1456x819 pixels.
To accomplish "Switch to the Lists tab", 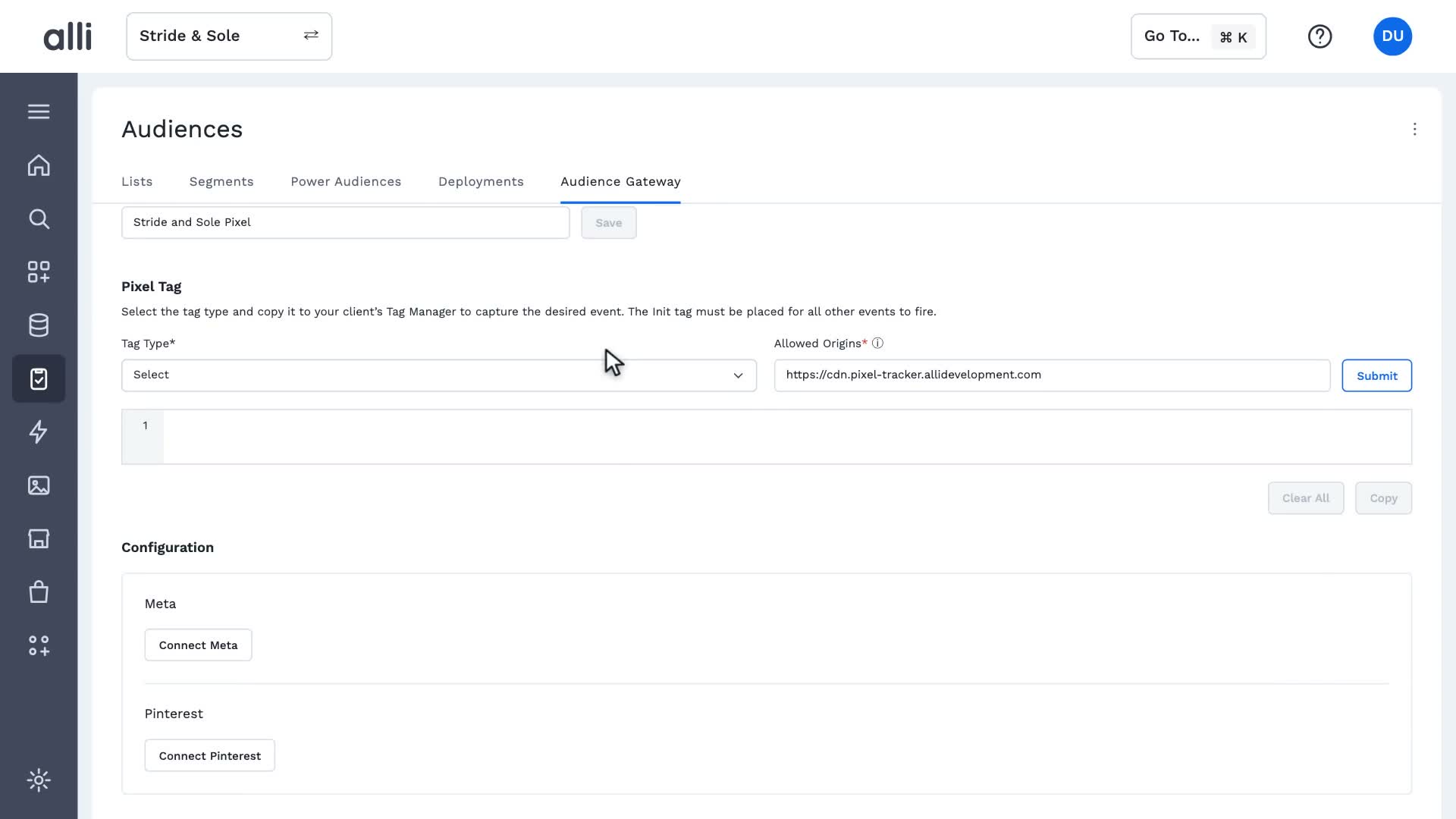I will (x=136, y=182).
